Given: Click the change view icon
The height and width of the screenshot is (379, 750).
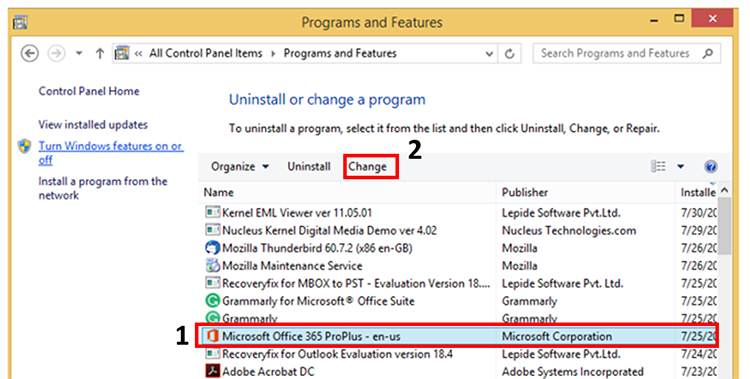Looking at the screenshot, I should coord(658,167).
